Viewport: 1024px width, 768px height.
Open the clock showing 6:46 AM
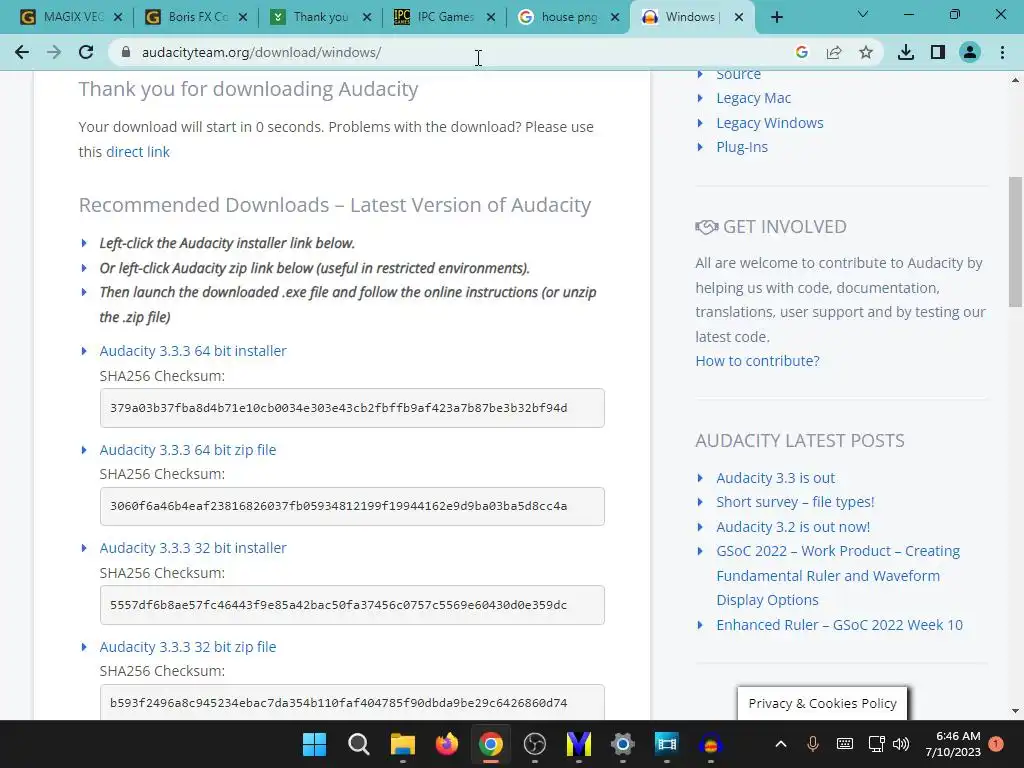tap(953, 744)
